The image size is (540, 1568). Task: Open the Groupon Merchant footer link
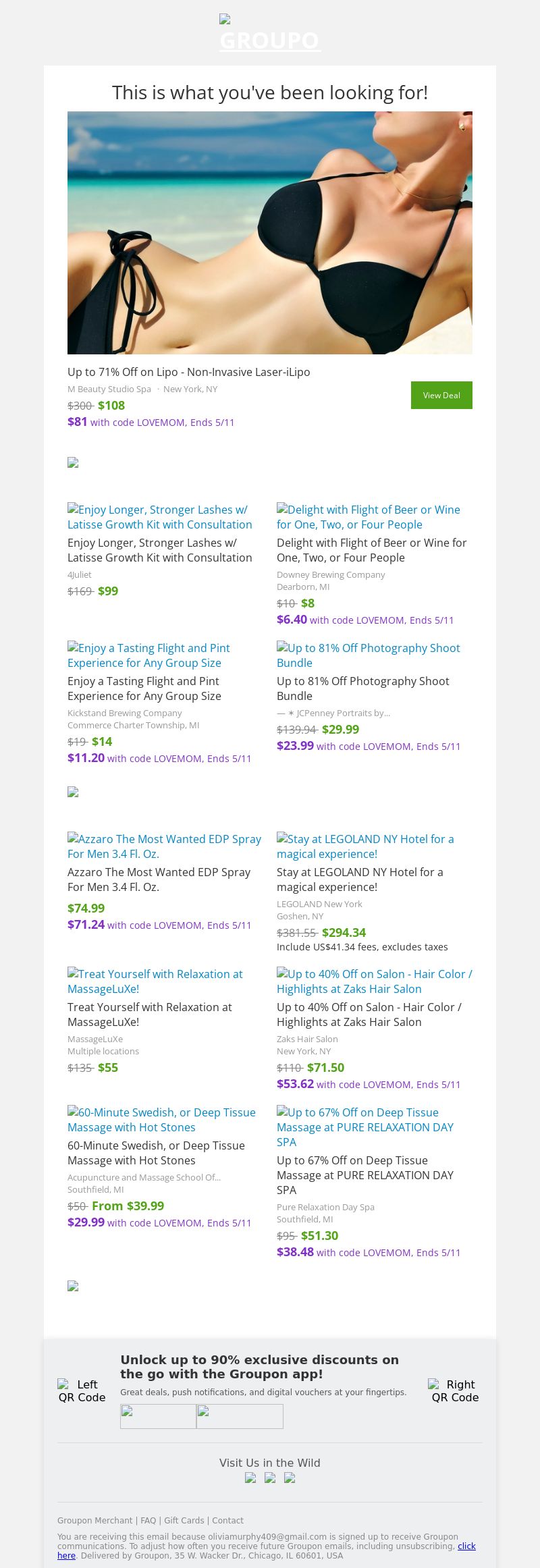point(94,1520)
